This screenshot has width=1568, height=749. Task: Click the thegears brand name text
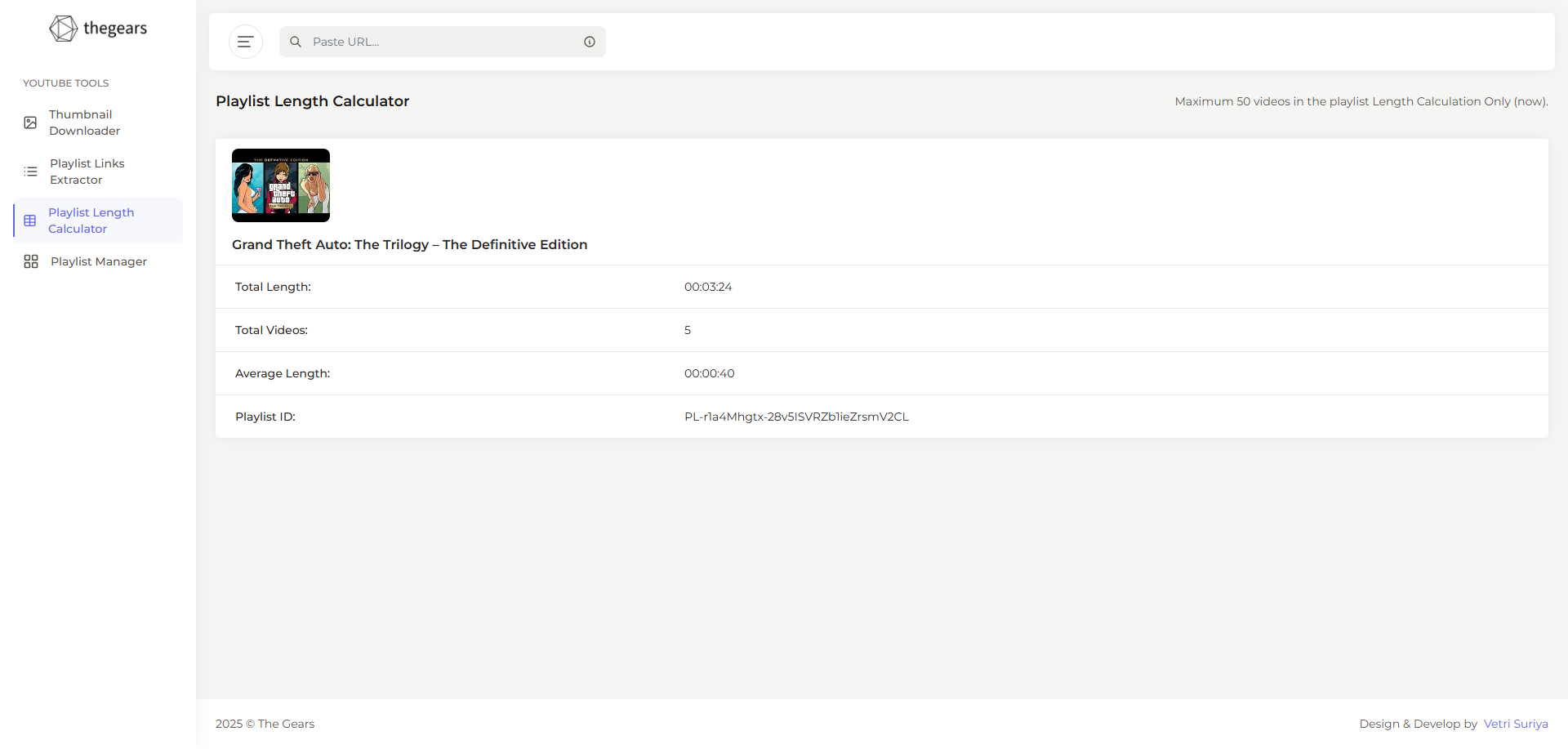115,29
